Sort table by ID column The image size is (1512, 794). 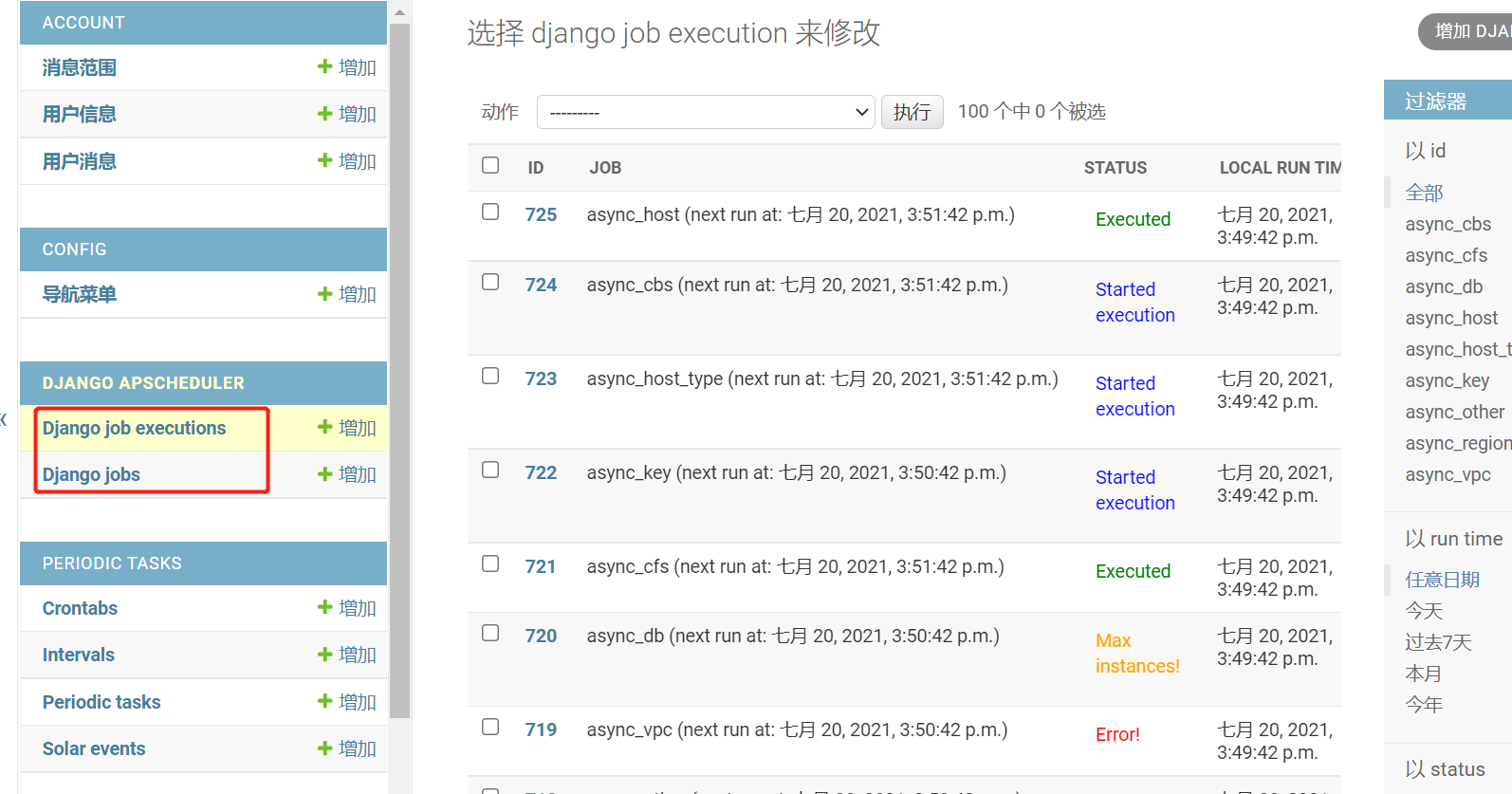coord(536,168)
